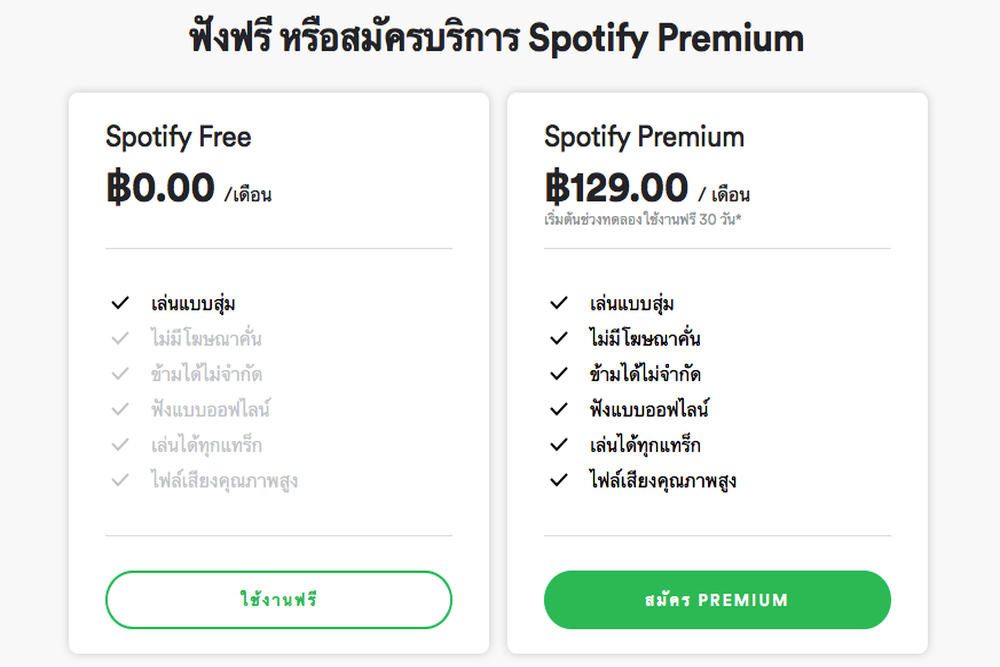Click grey checkmark beside ไม่มีโฆษณาคั่น in Free plan
Viewport: 1000px width, 667px height.
point(120,338)
